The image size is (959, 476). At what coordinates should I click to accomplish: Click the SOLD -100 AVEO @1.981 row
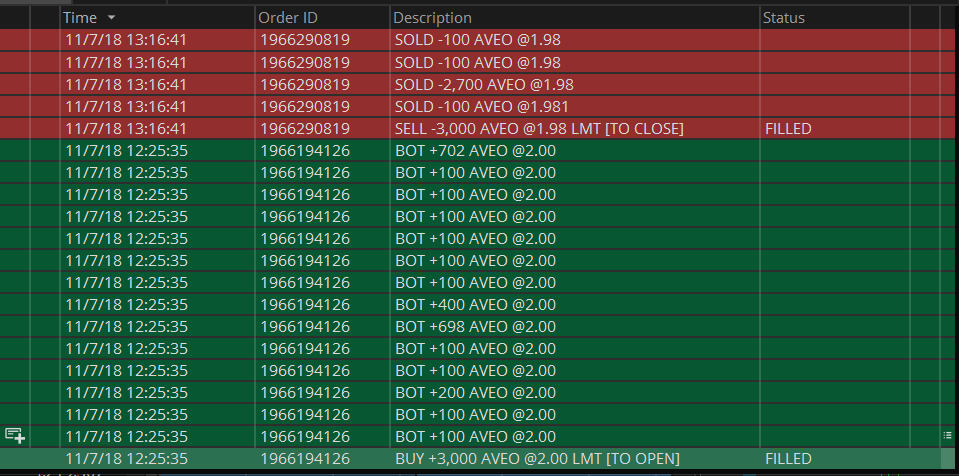pyautogui.click(x=485, y=106)
